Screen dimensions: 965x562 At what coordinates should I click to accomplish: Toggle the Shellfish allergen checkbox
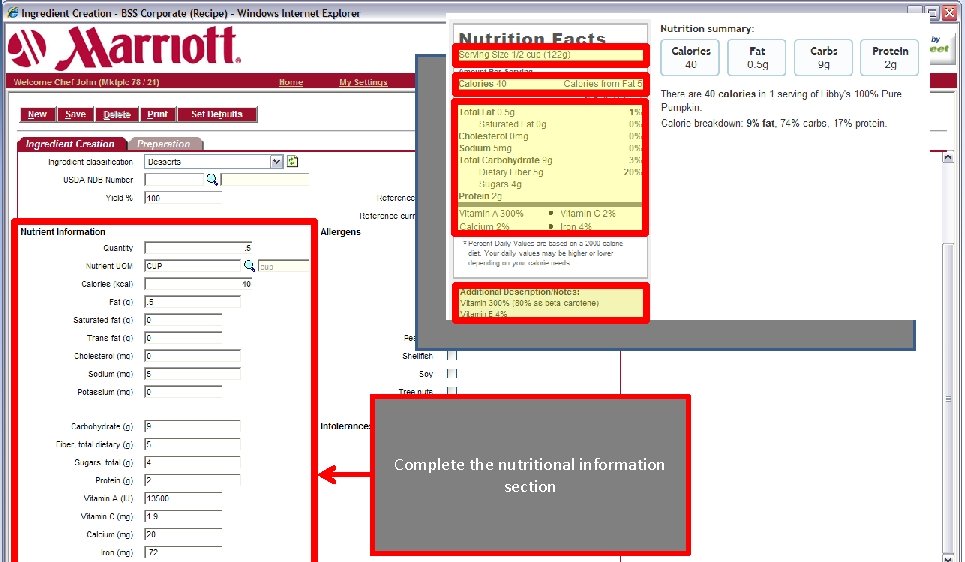(452, 355)
